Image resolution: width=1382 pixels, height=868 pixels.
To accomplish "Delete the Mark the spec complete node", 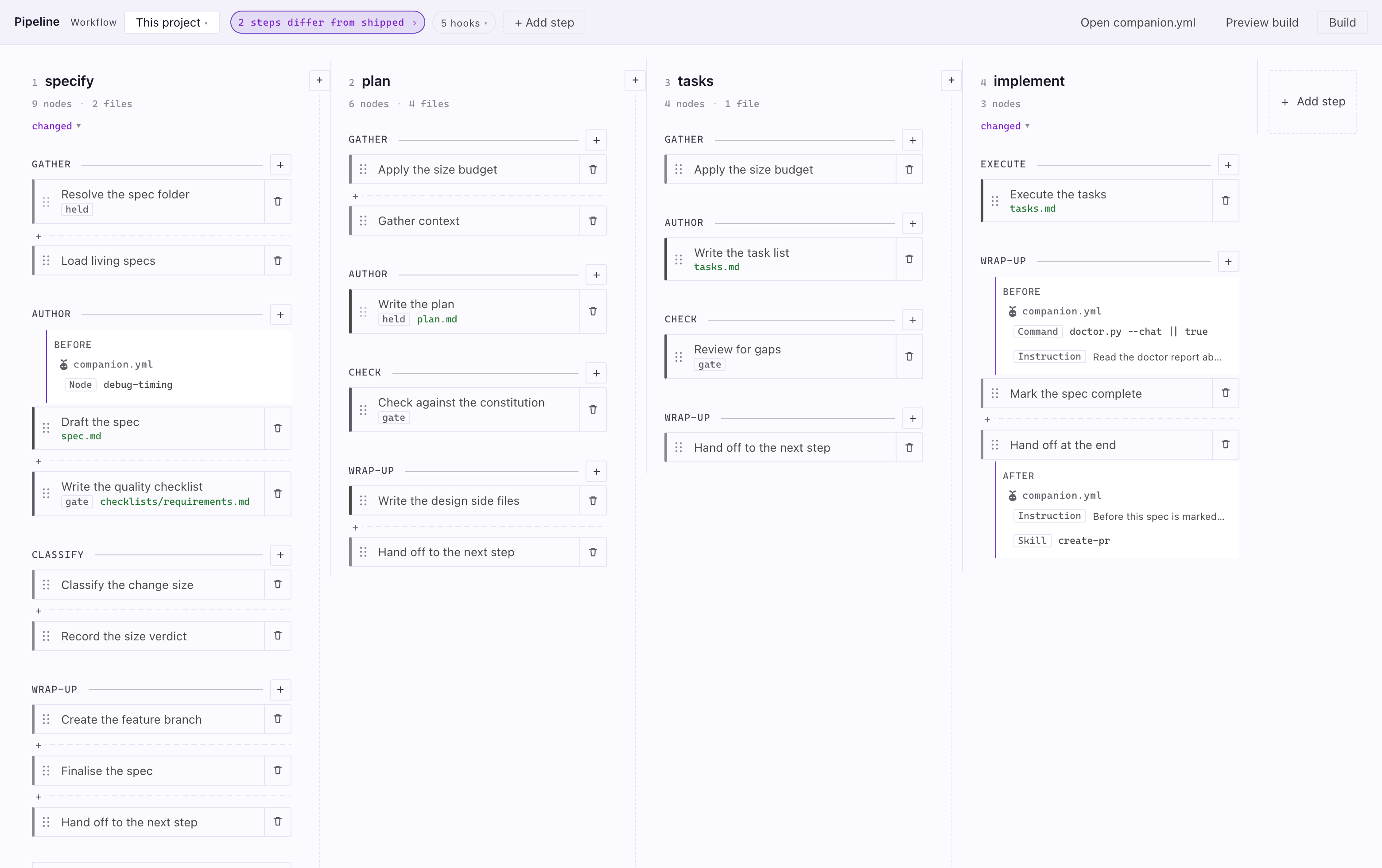I will [x=1226, y=393].
